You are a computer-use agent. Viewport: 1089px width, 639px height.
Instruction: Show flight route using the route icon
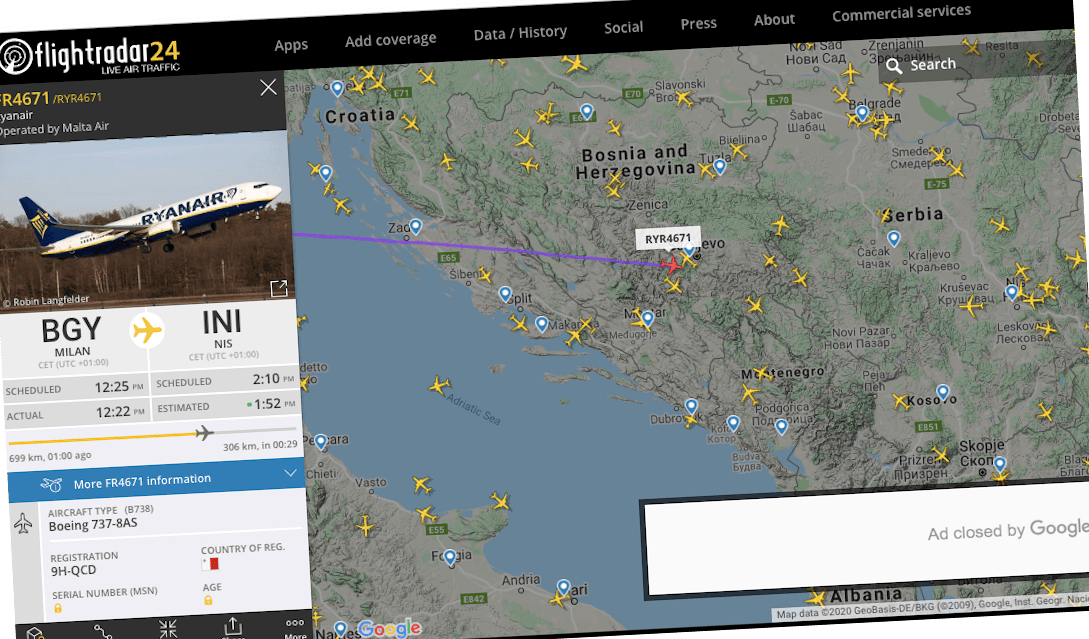[103, 631]
